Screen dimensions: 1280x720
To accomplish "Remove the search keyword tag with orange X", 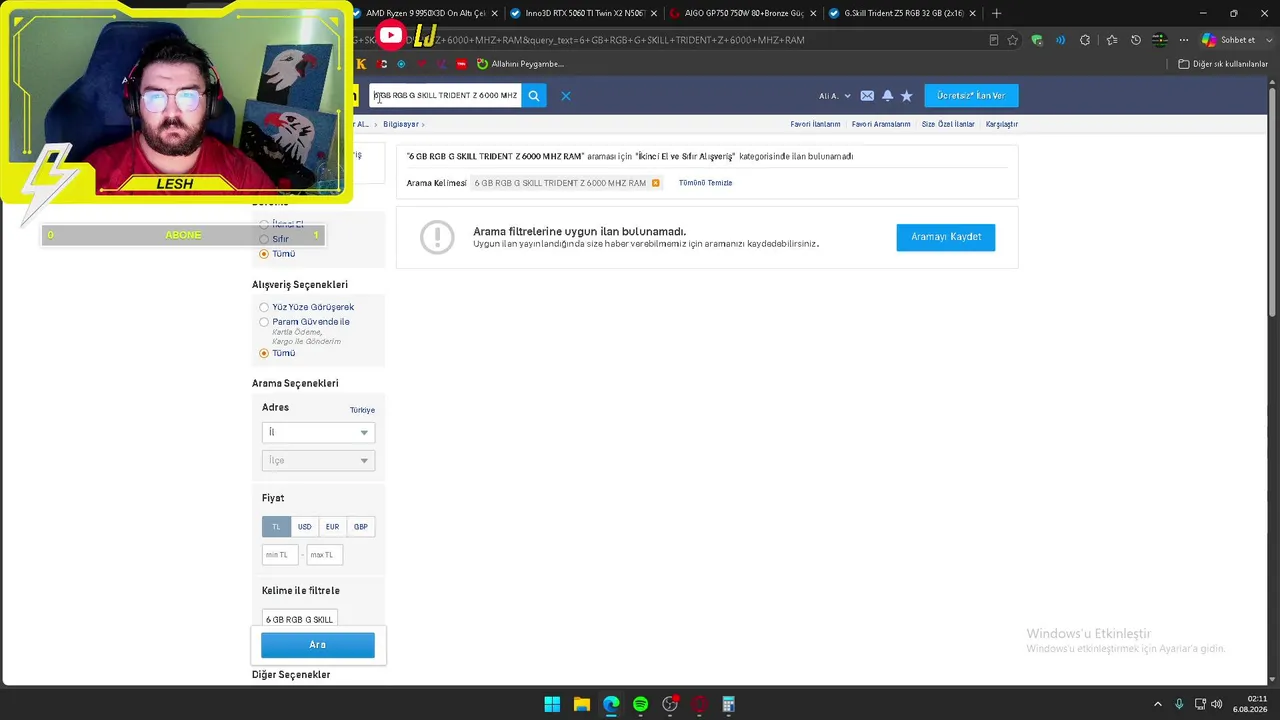I will (x=656, y=183).
